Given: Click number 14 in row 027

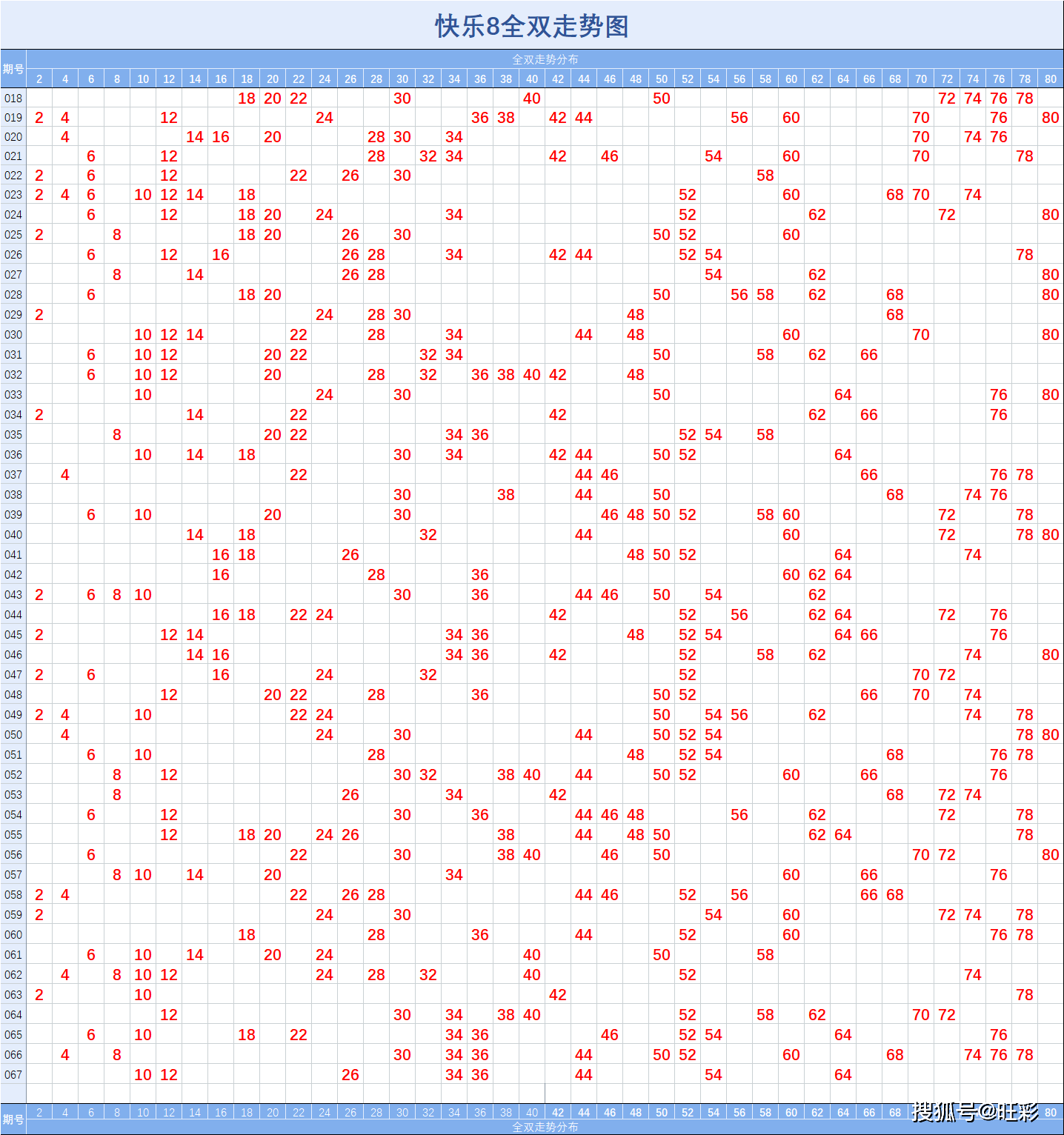Looking at the screenshot, I should point(195,275).
